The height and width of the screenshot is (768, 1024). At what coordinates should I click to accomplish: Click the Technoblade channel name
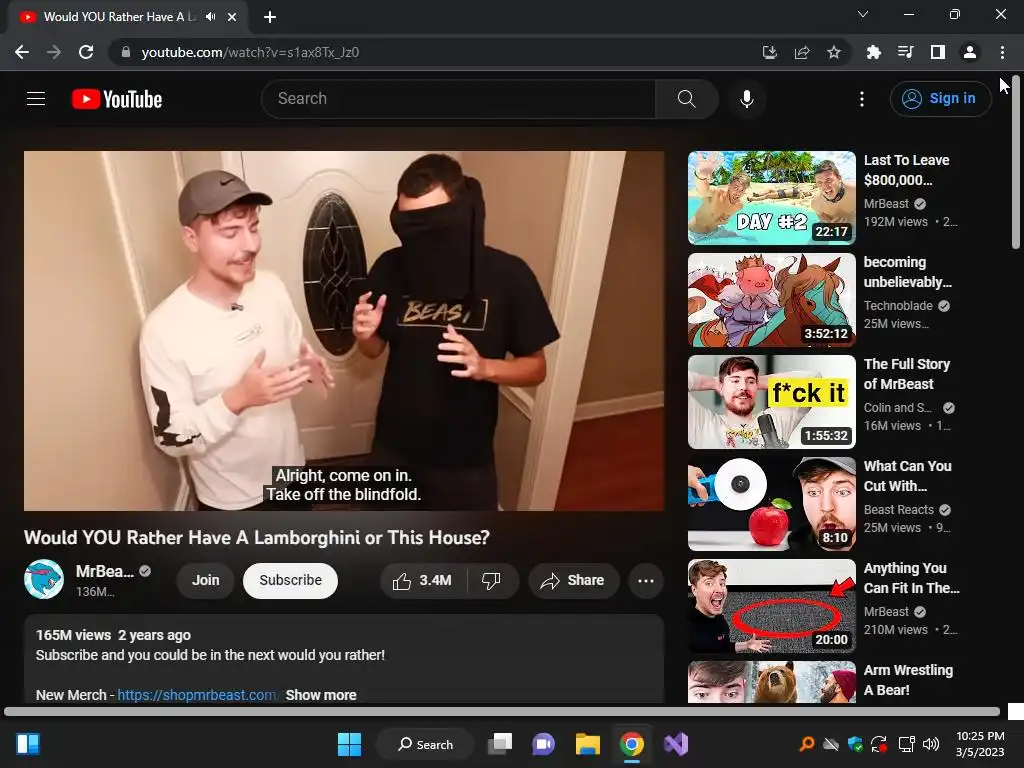coord(898,306)
